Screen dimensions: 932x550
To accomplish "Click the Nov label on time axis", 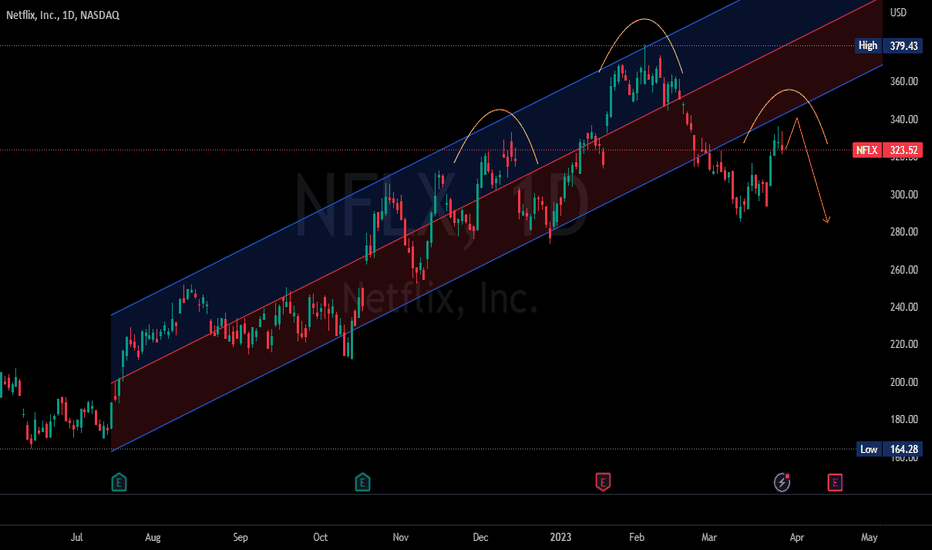I will [401, 538].
